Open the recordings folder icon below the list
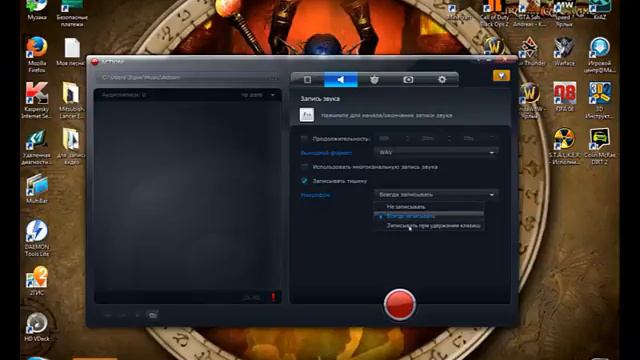This screenshot has height=360, width=640. pyautogui.click(x=152, y=315)
